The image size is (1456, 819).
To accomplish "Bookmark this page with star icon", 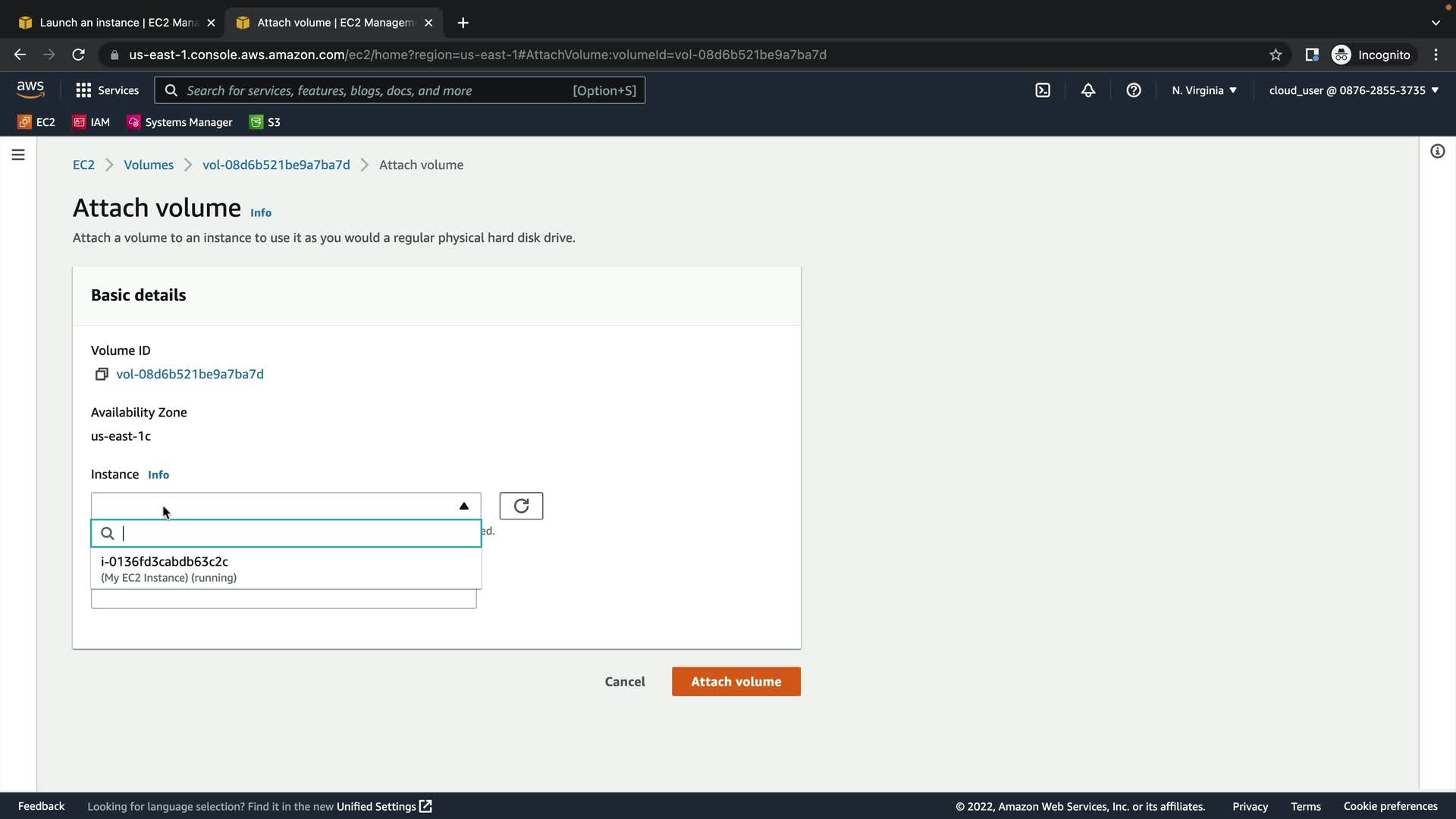I will point(1276,55).
